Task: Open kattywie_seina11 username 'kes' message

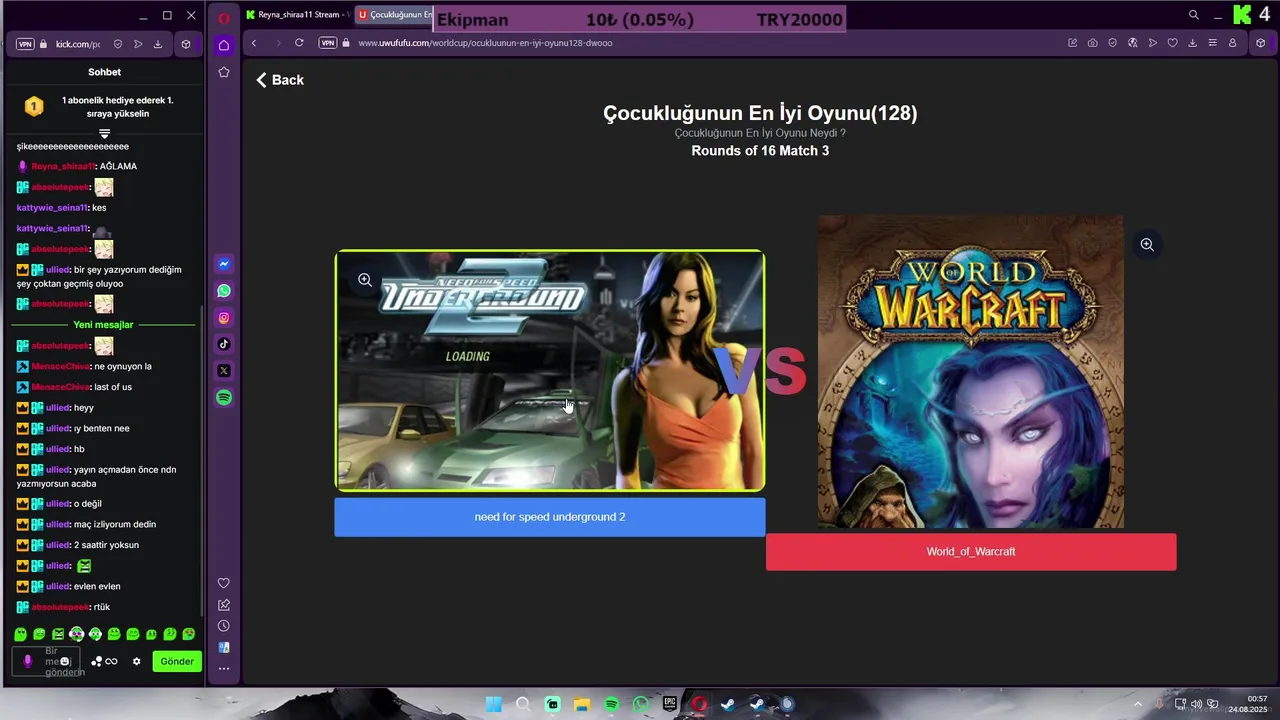Action: click(52, 208)
